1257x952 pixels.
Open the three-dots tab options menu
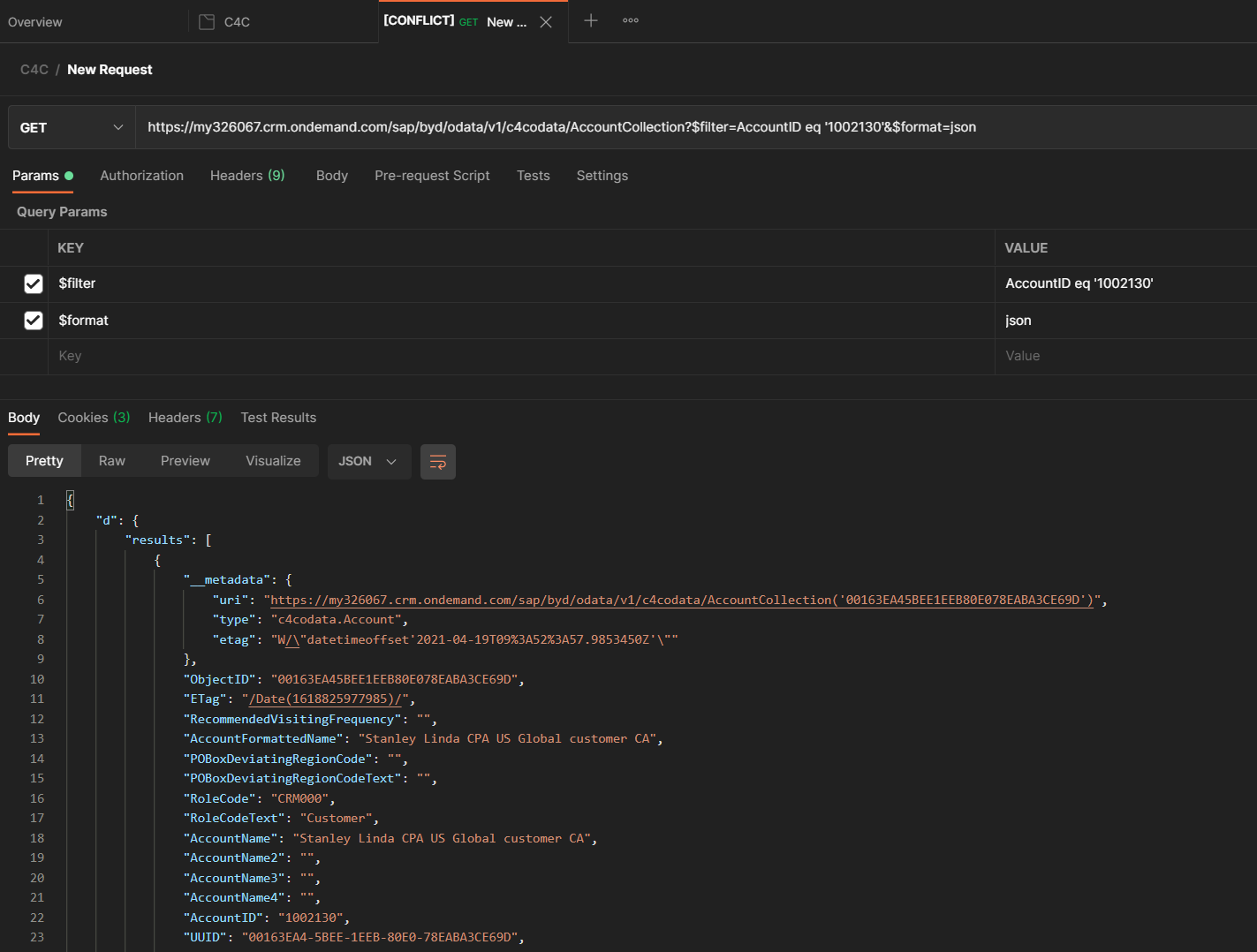click(631, 20)
